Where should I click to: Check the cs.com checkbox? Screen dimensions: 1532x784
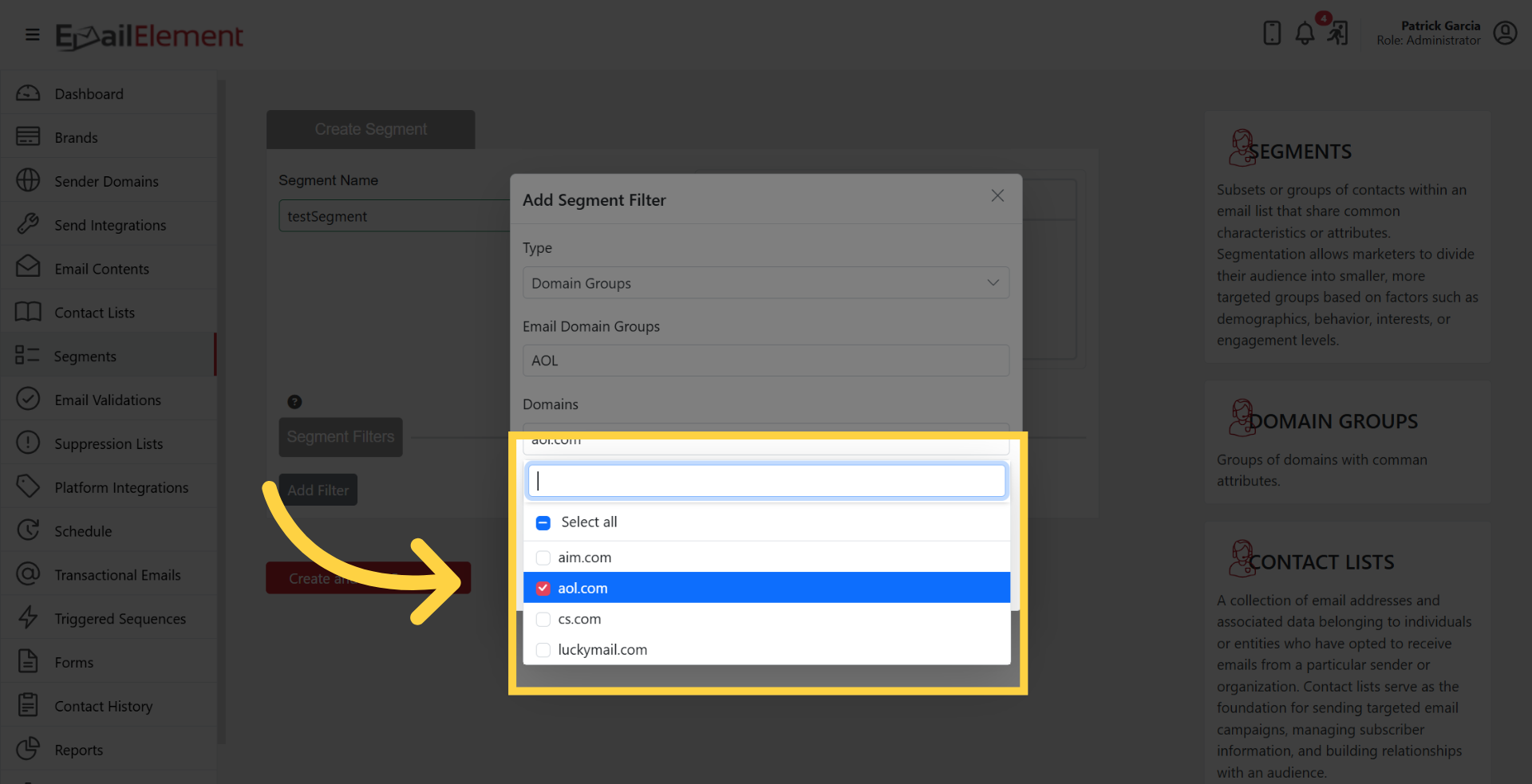pyautogui.click(x=543, y=620)
